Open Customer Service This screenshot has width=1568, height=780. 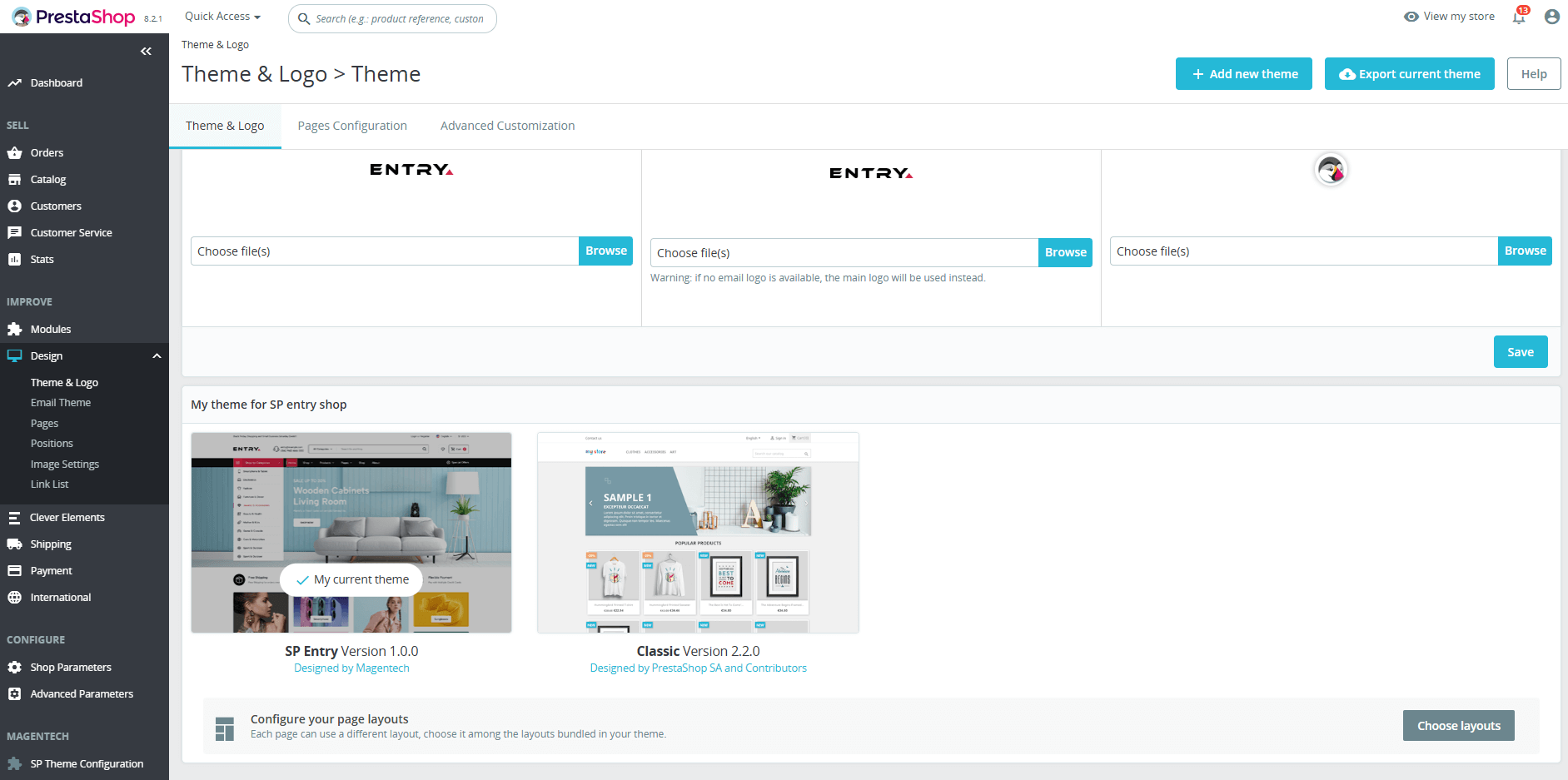tap(70, 232)
